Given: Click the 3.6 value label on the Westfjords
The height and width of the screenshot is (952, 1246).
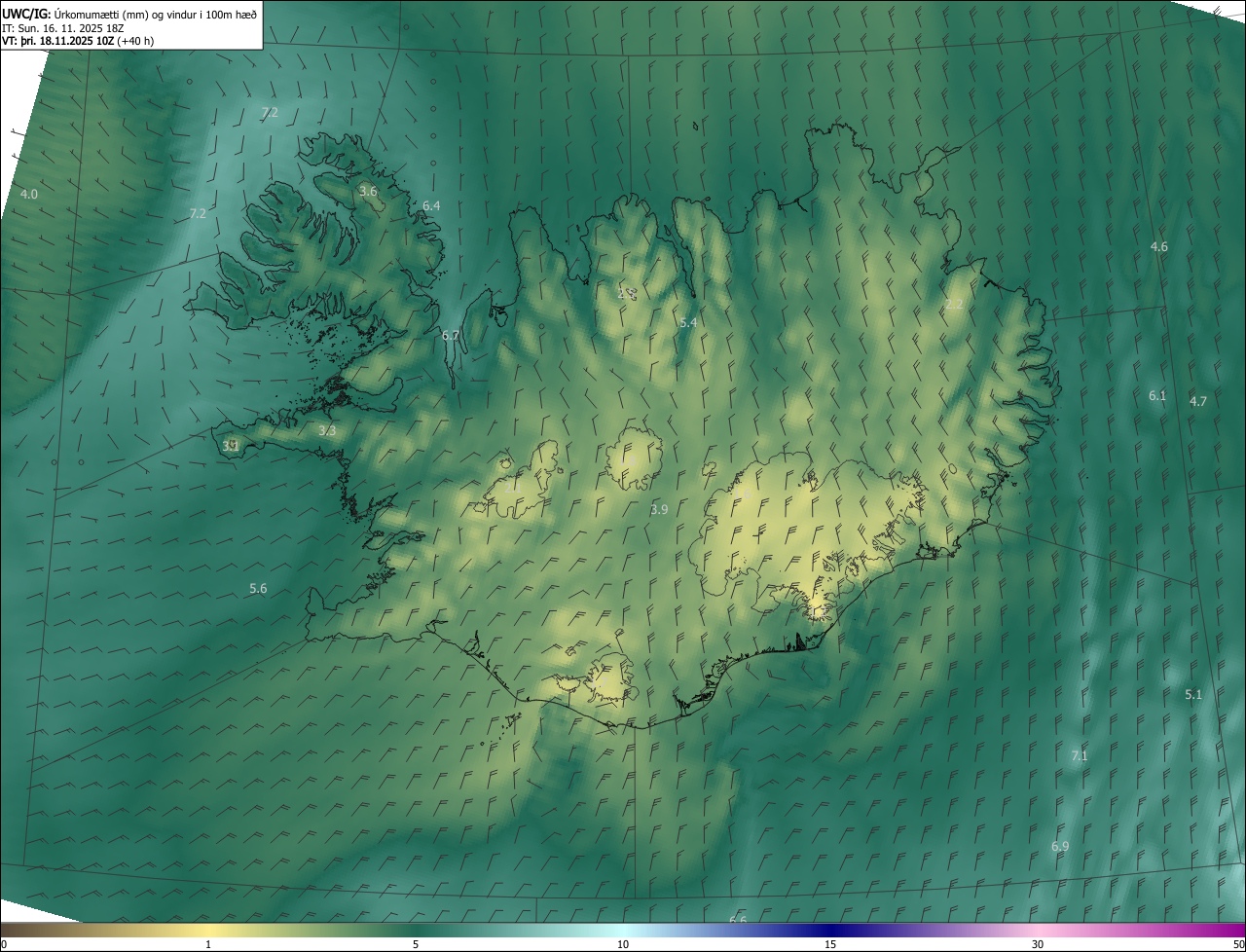Looking at the screenshot, I should (x=368, y=192).
